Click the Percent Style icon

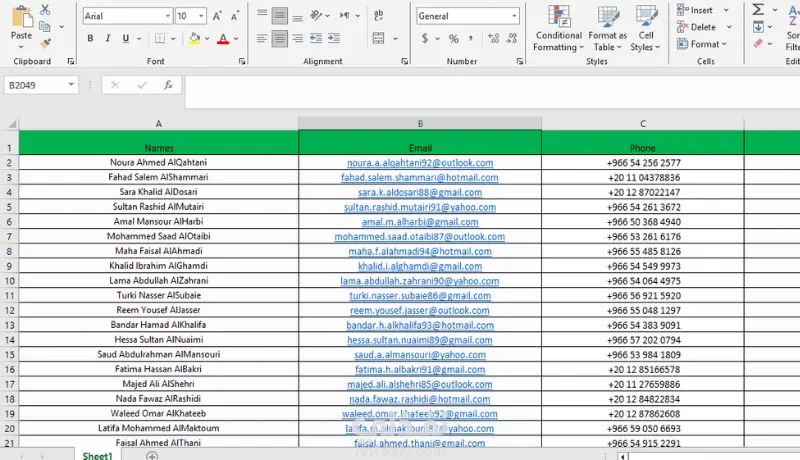(x=453, y=39)
